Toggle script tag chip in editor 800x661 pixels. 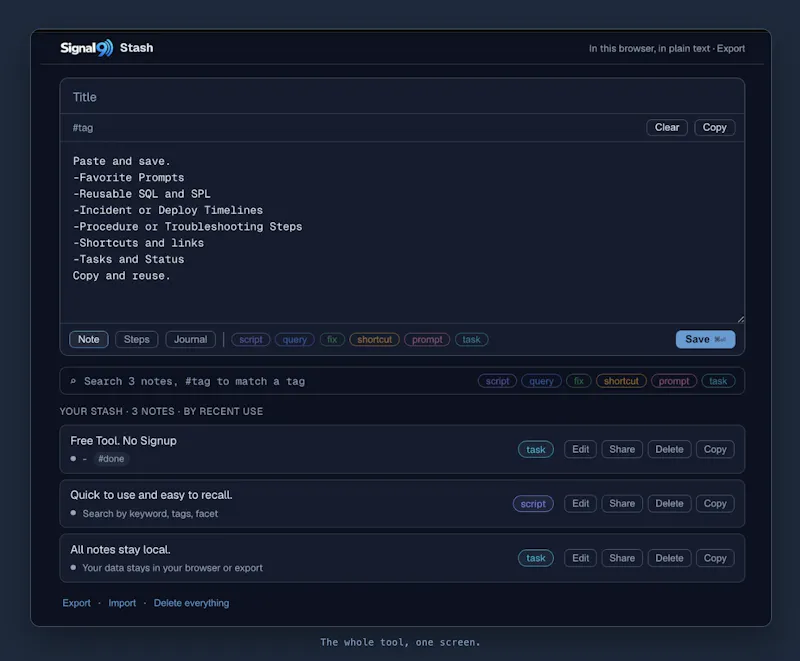(x=251, y=340)
